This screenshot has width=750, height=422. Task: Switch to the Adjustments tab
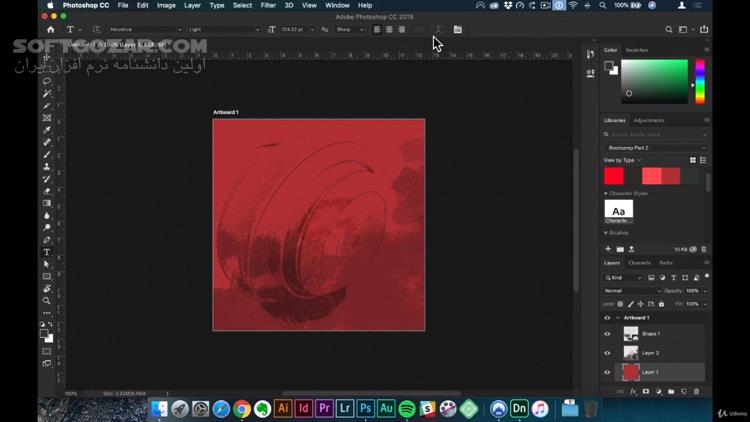coord(649,120)
